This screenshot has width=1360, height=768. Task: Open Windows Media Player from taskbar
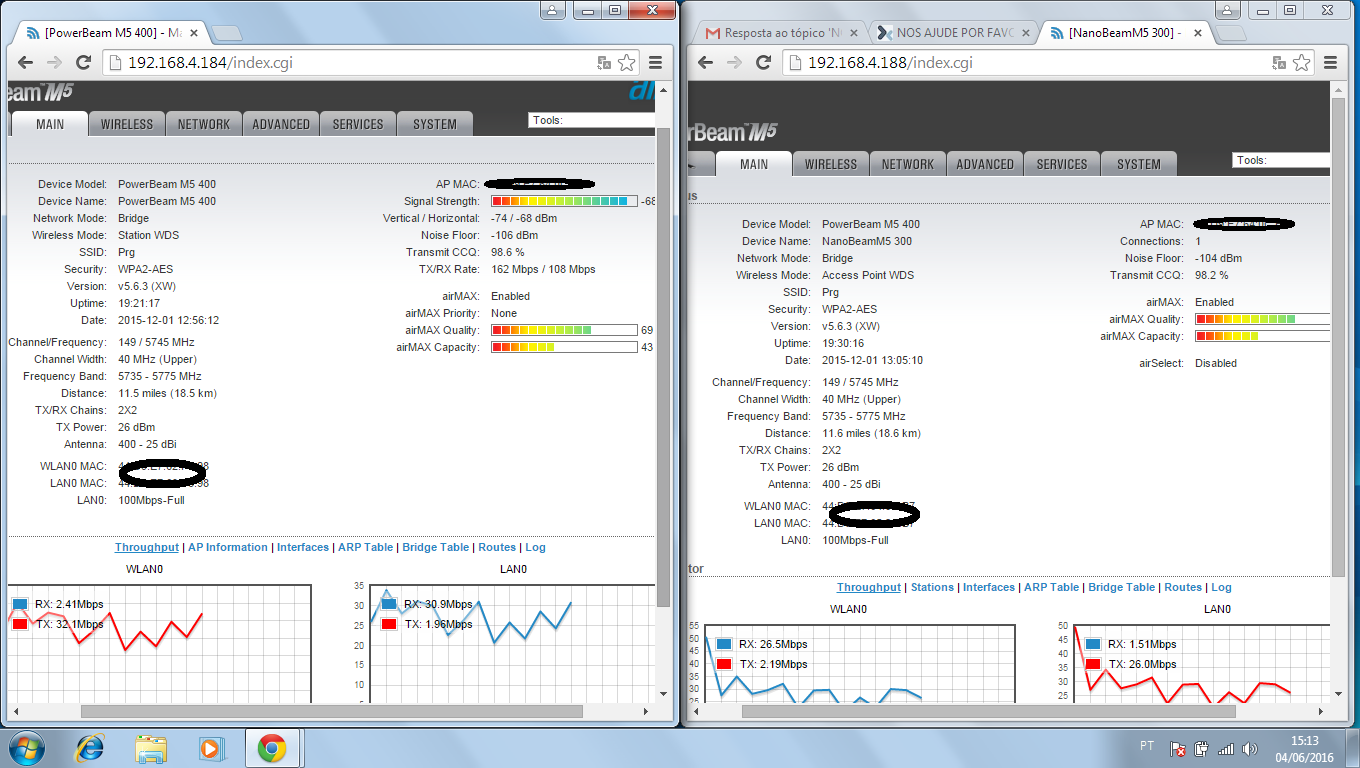tap(211, 748)
